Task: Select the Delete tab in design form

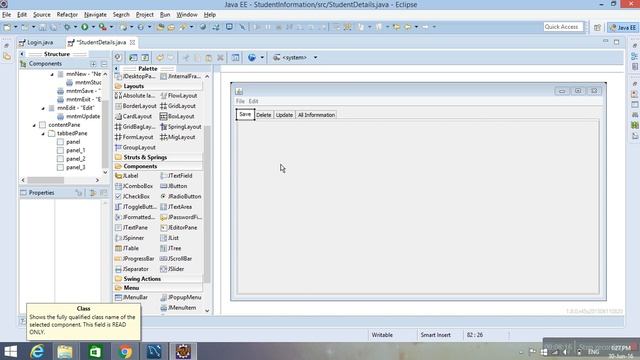Action: tap(264, 115)
